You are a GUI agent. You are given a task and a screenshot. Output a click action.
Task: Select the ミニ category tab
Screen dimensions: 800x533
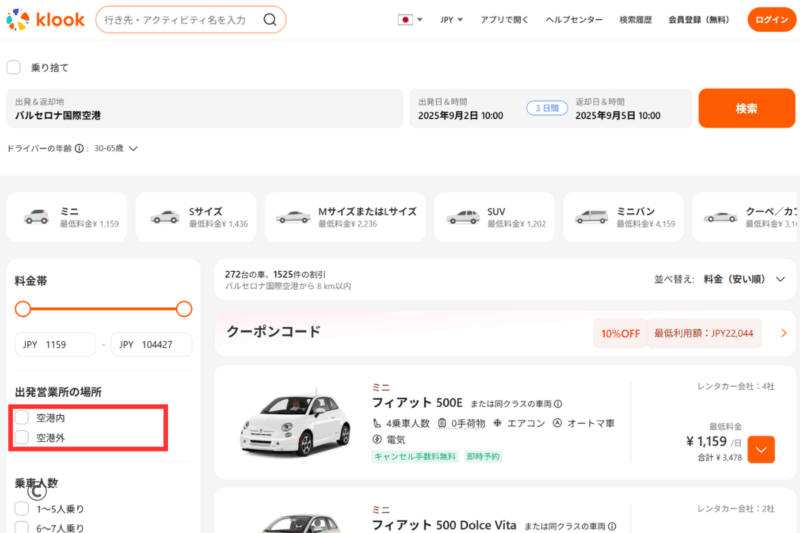(x=67, y=217)
